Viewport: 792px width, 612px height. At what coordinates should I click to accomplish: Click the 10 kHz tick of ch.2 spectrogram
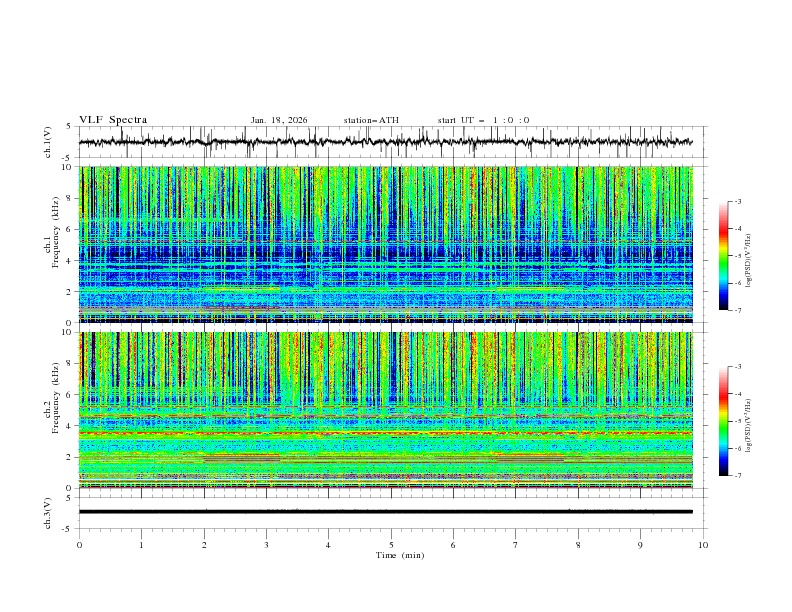[x=70, y=332]
